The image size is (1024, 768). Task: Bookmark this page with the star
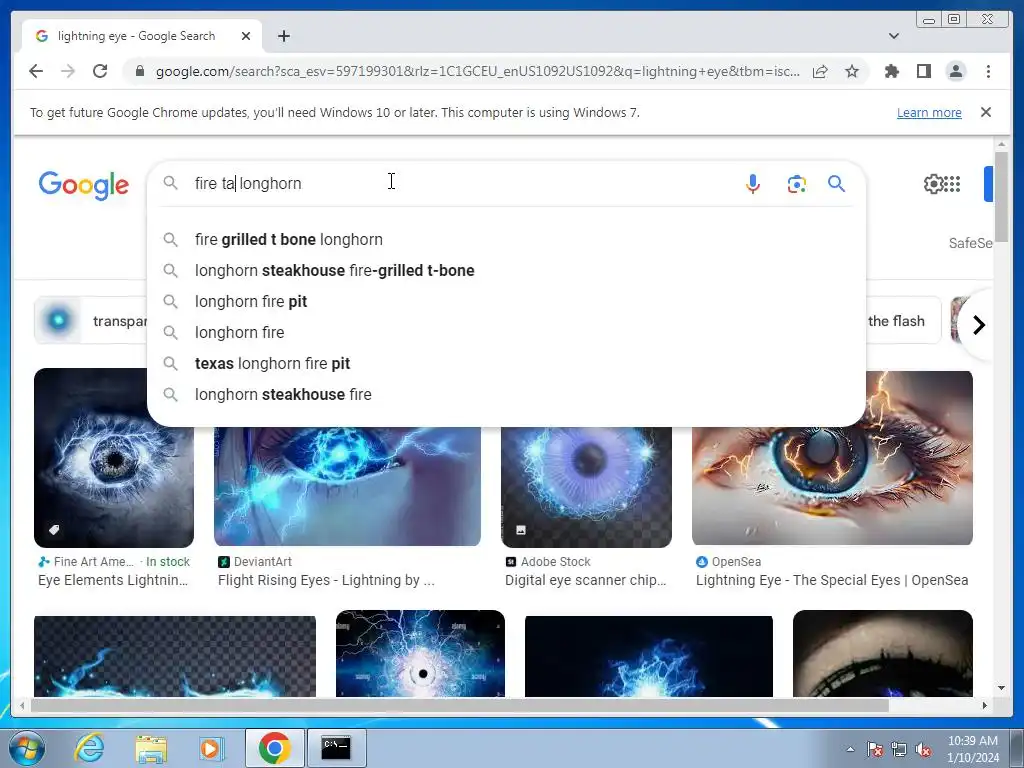[x=852, y=71]
